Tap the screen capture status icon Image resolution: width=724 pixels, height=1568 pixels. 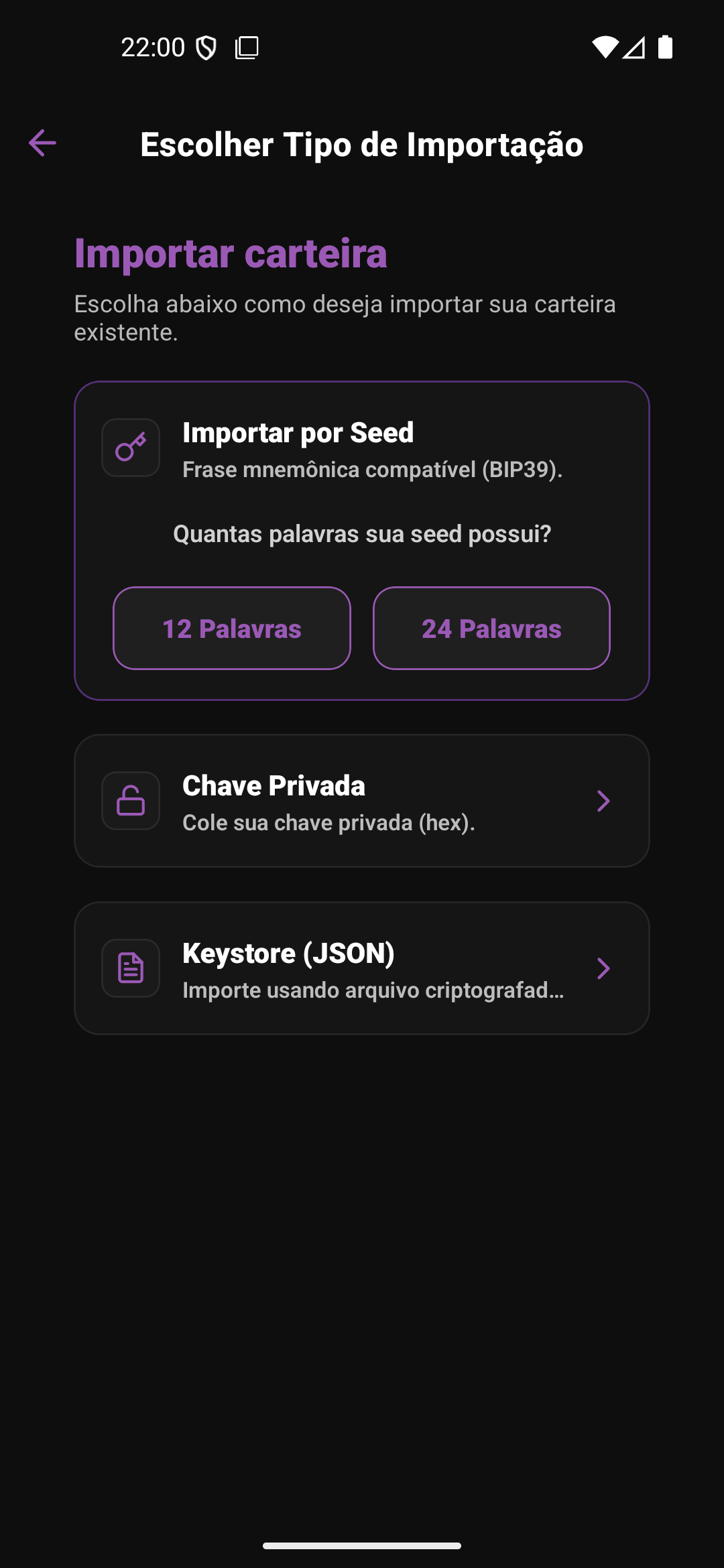(x=247, y=48)
